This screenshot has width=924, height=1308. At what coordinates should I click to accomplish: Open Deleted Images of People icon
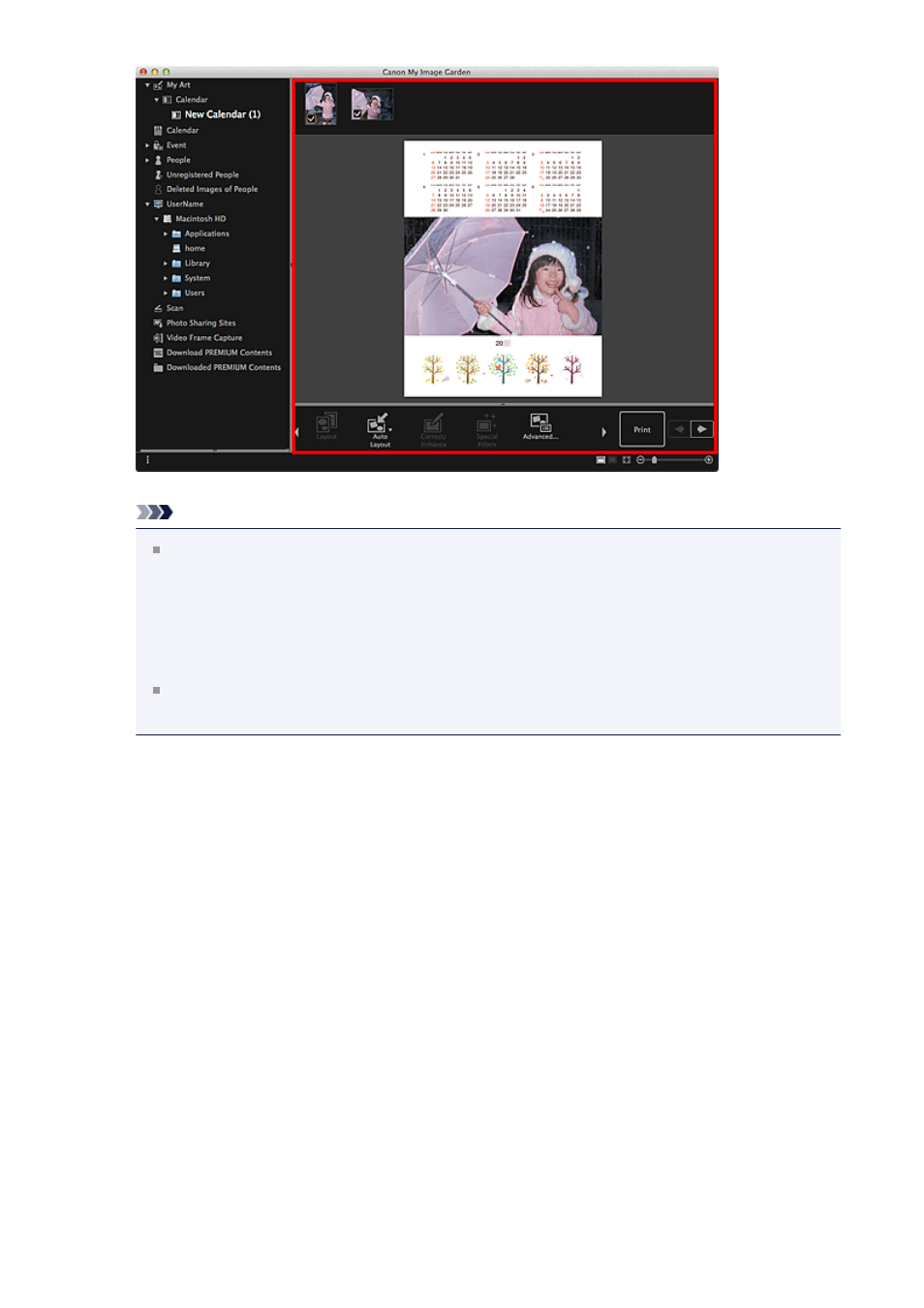coord(158,190)
